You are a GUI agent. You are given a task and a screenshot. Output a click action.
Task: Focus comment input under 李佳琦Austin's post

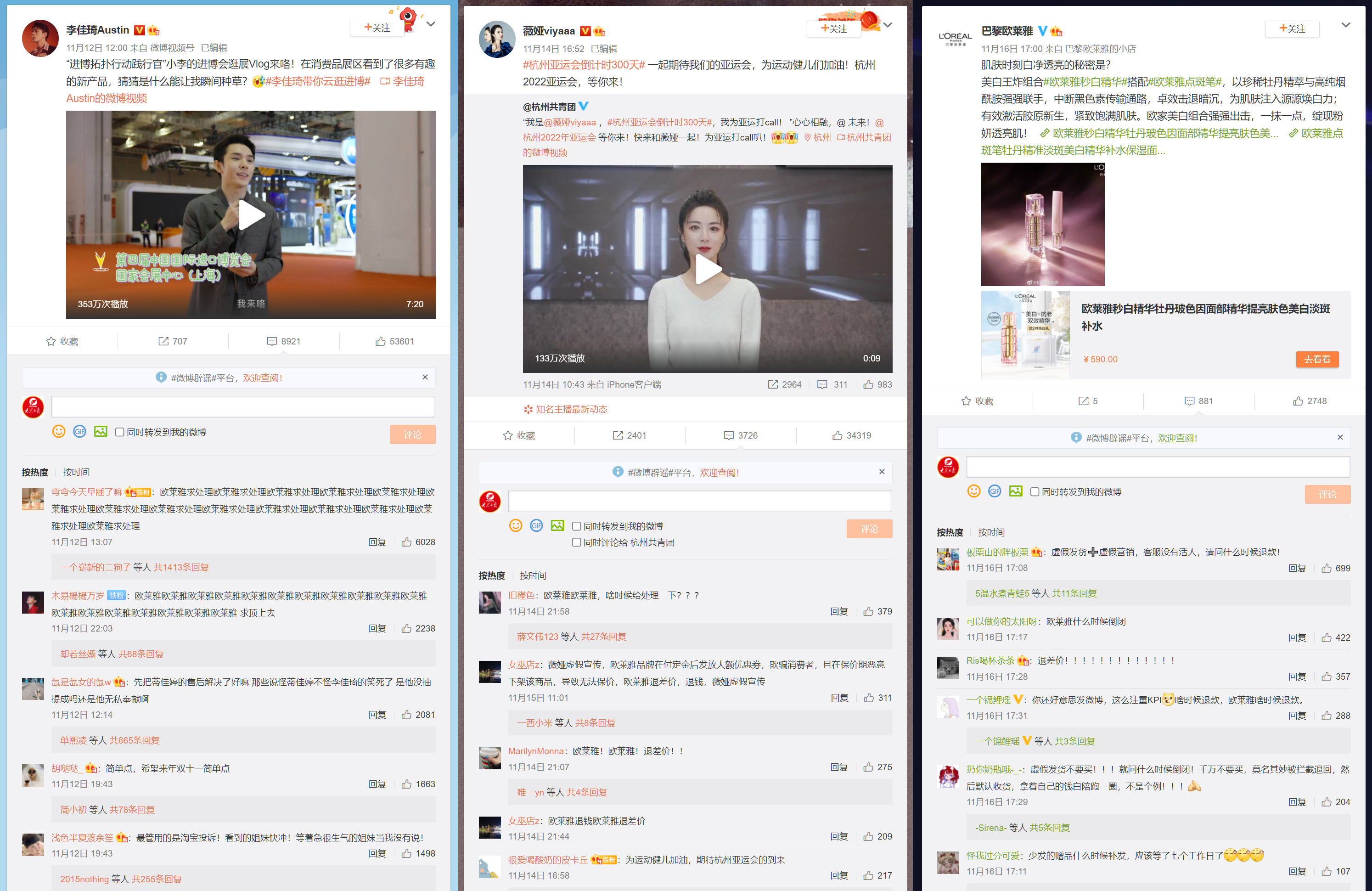[243, 406]
